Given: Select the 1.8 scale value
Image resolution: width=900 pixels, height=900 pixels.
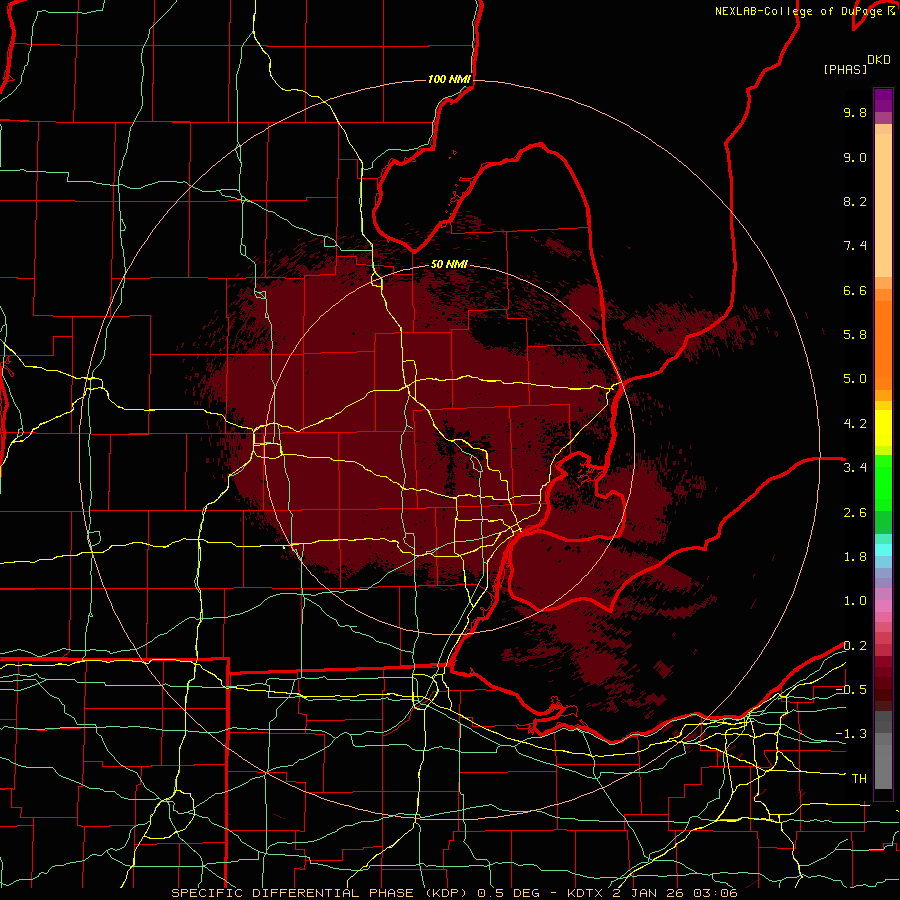Looking at the screenshot, I should (855, 556).
